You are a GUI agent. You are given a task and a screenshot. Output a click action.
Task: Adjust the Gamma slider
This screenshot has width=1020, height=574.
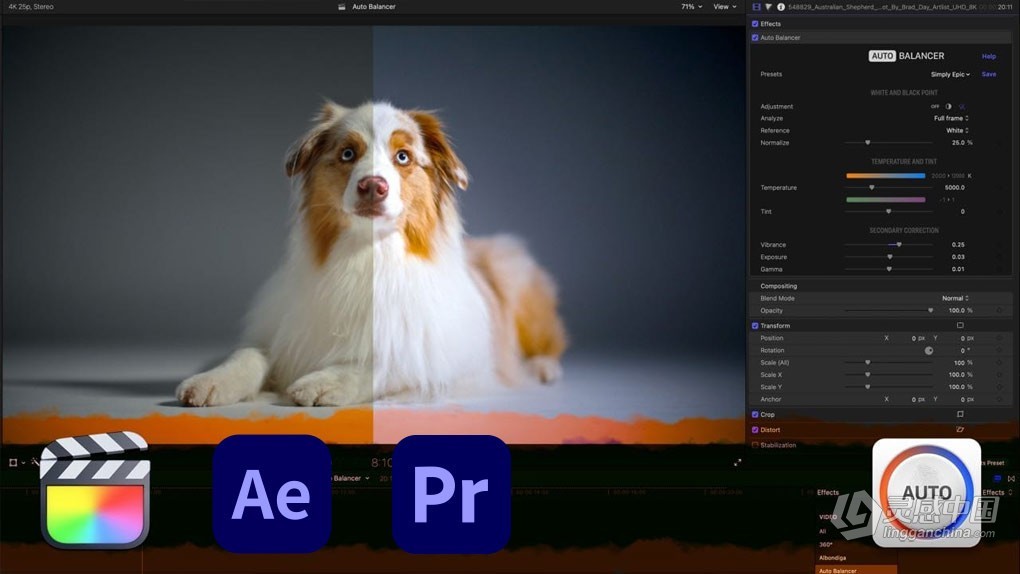[889, 269]
